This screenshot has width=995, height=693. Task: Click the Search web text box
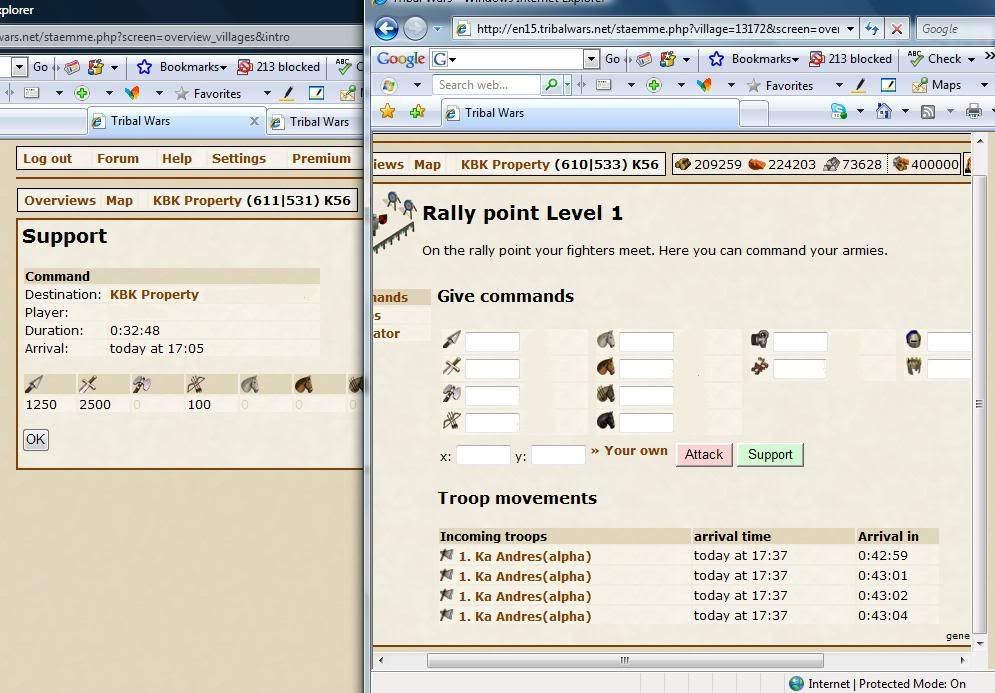point(487,84)
